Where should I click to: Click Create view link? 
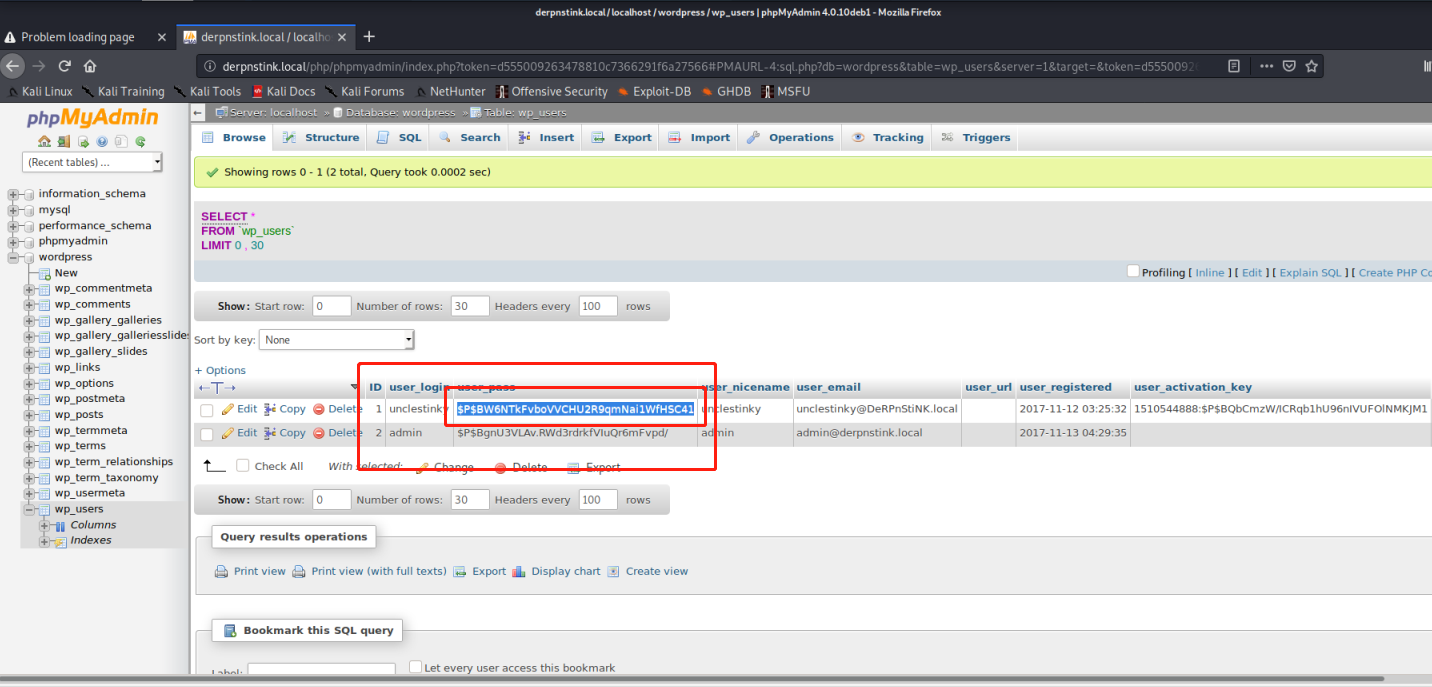click(x=647, y=571)
